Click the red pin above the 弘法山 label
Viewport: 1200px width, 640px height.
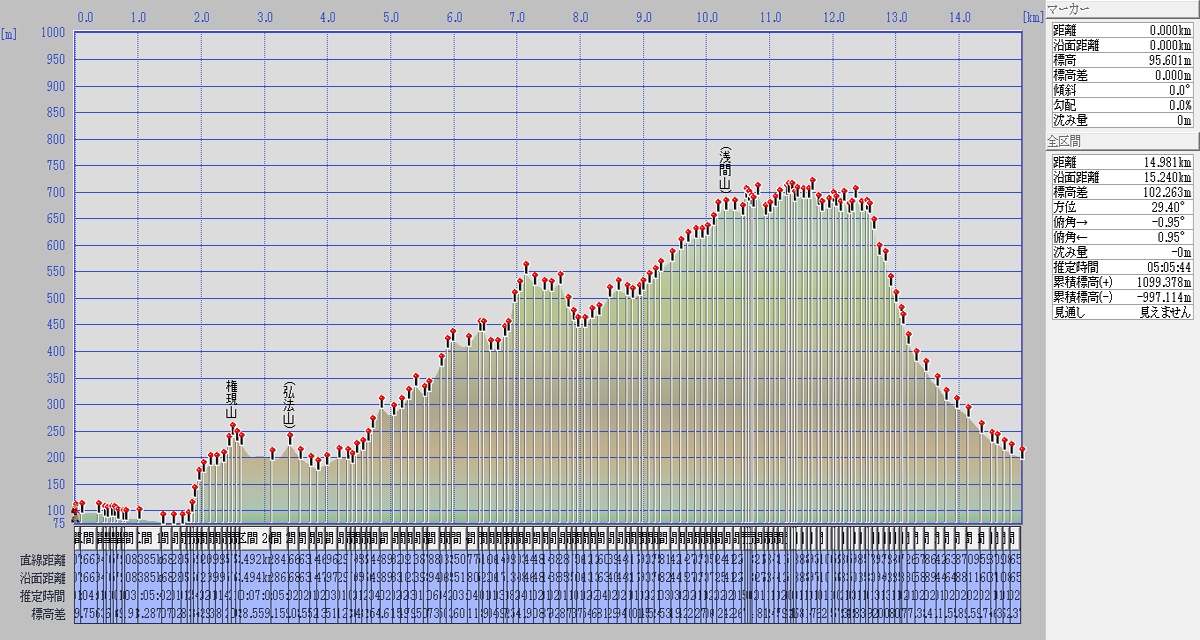[x=291, y=436]
